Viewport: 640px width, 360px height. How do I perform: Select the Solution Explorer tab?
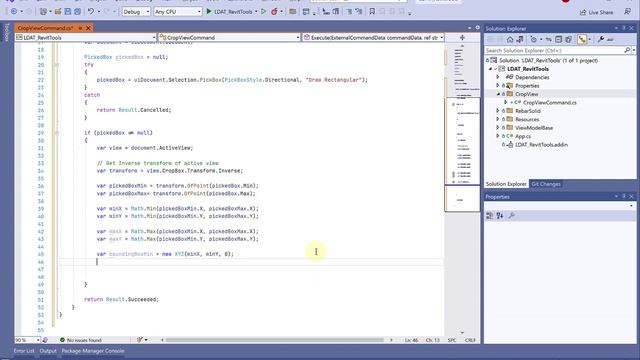[x=506, y=184]
